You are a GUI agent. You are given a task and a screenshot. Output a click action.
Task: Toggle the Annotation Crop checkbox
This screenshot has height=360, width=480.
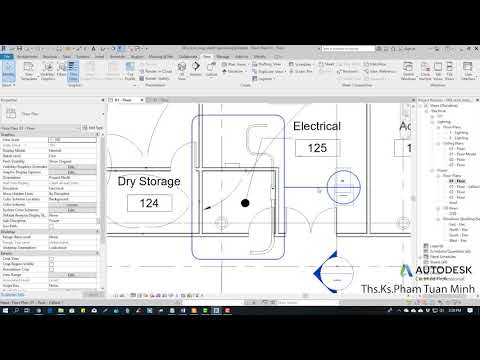pos(51,269)
